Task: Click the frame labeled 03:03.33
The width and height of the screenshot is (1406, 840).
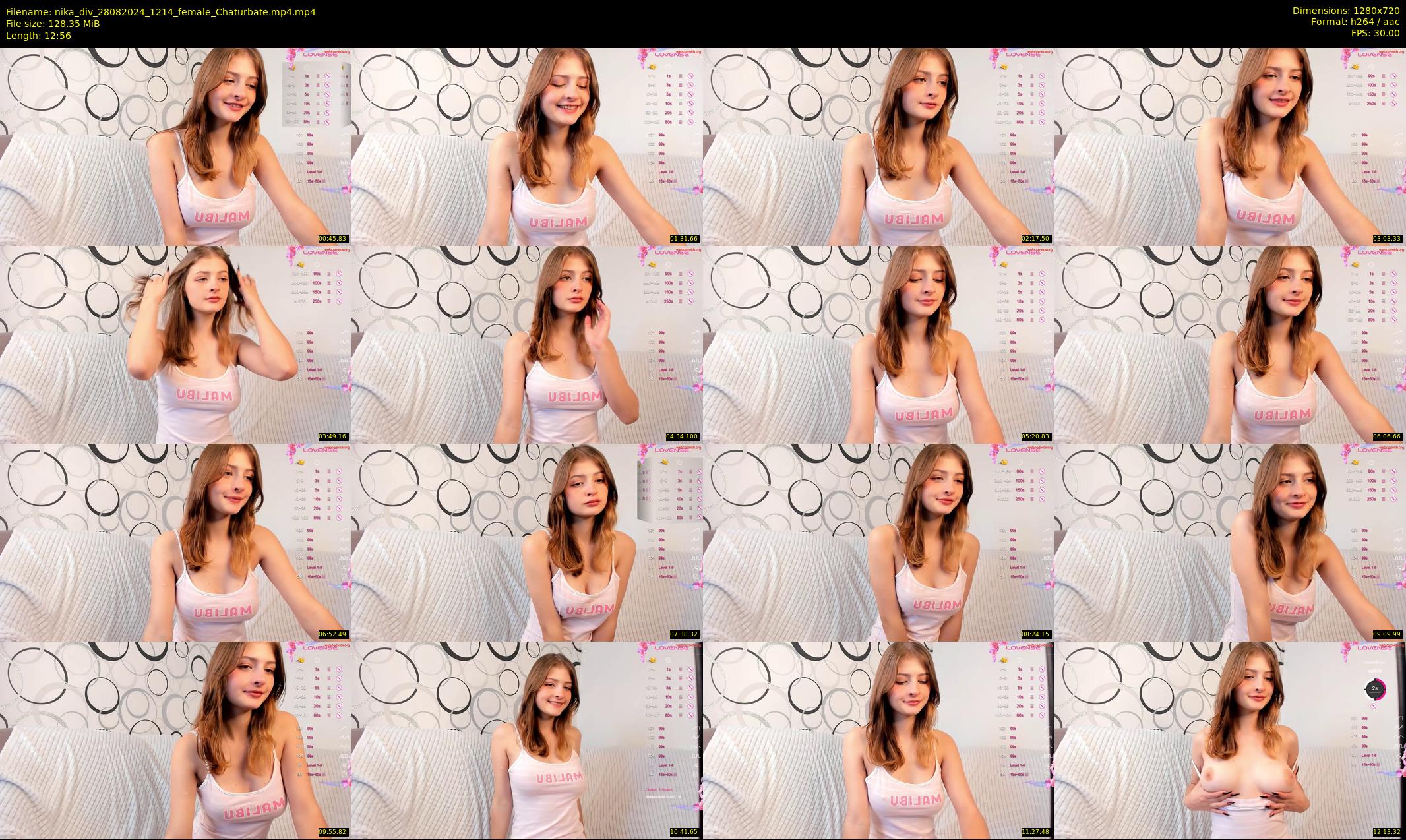Action: 1230,146
